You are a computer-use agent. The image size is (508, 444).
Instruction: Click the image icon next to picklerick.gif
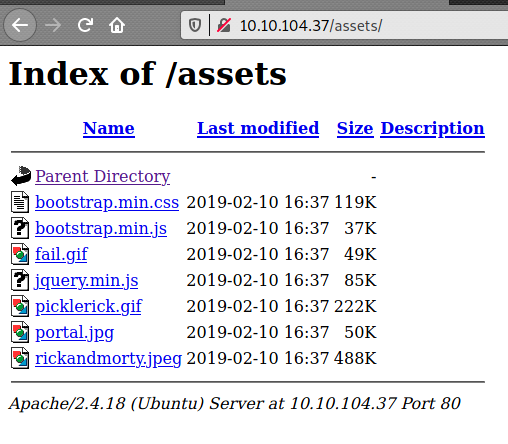[x=20, y=306]
